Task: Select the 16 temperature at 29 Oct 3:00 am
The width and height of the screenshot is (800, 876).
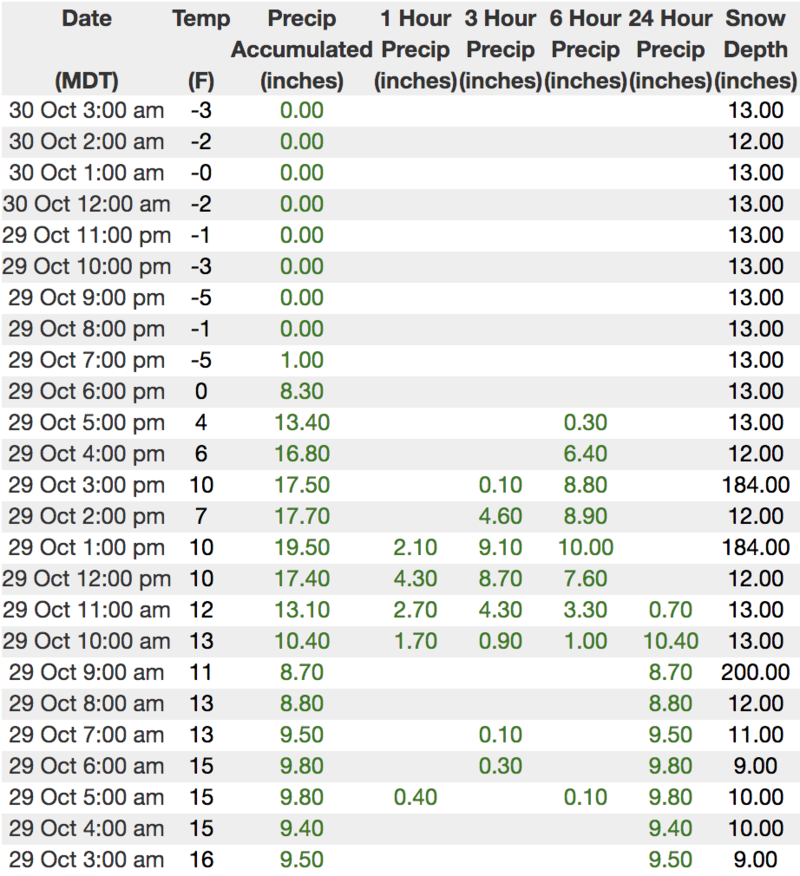Action: [201, 859]
